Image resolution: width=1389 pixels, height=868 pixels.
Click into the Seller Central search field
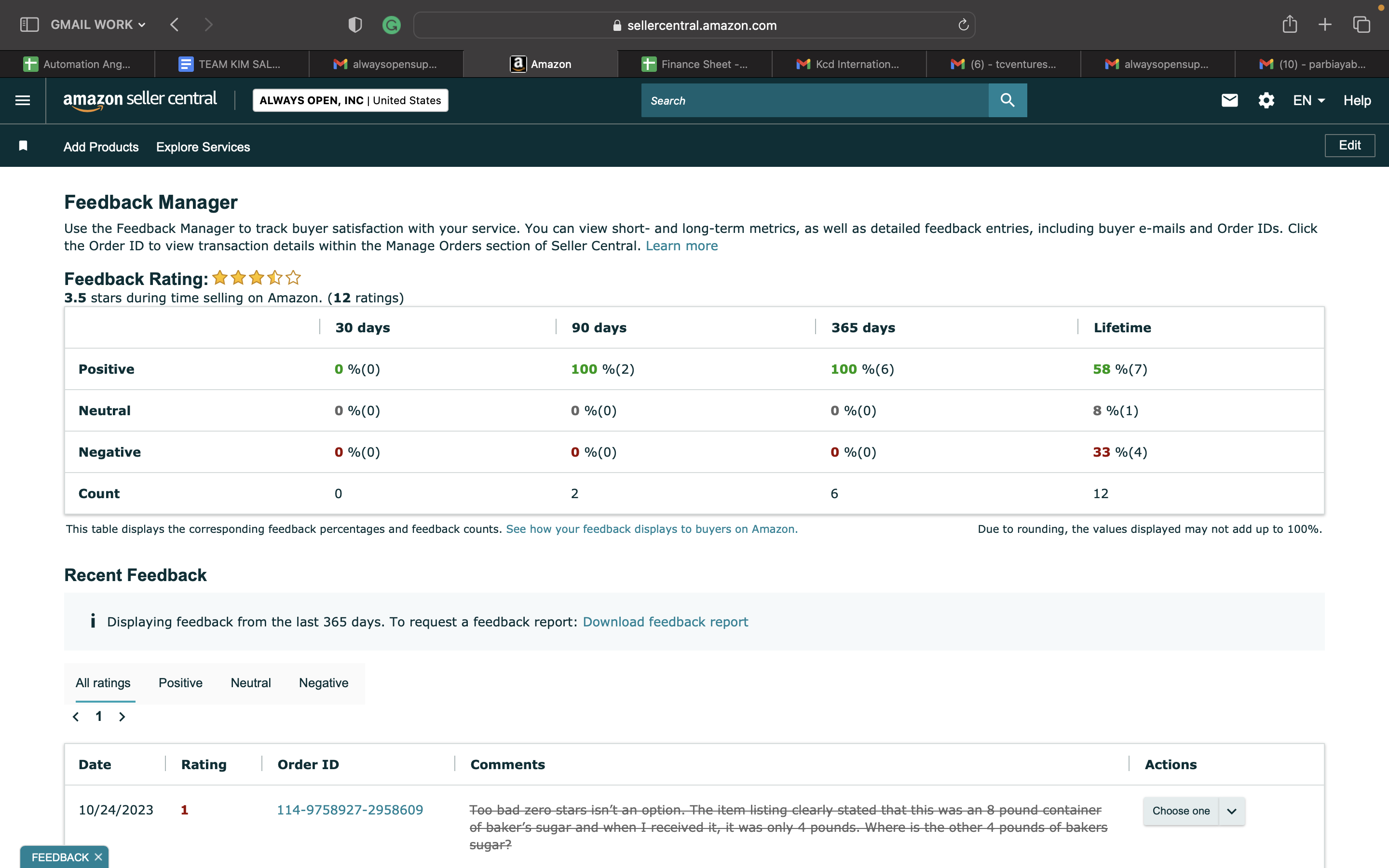815,100
